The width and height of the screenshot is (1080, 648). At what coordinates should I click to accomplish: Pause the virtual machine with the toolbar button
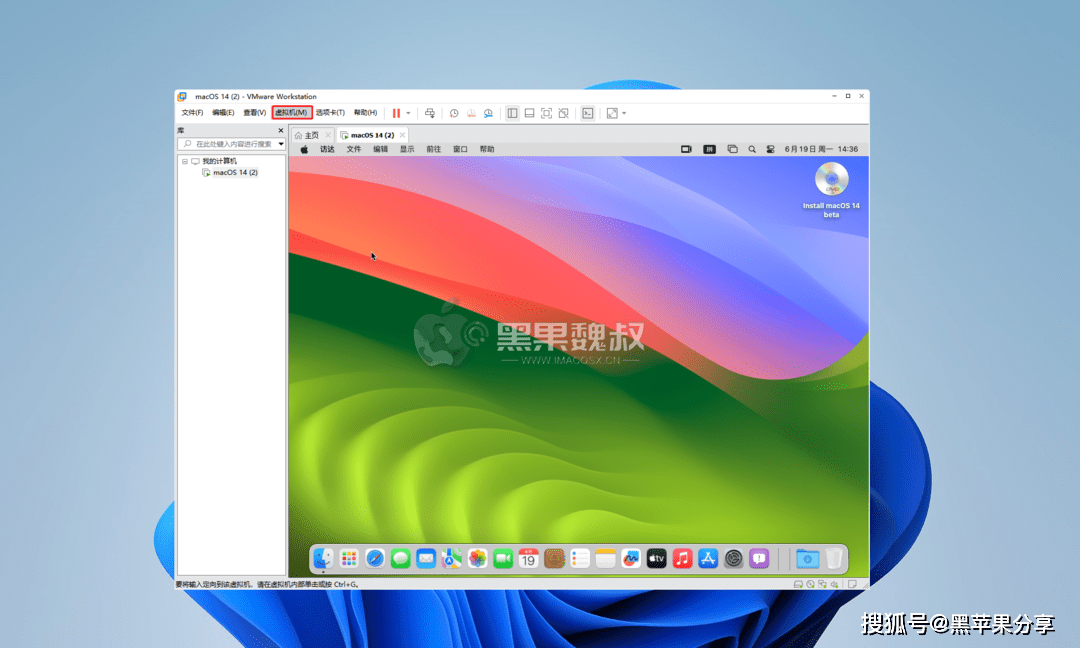click(396, 113)
